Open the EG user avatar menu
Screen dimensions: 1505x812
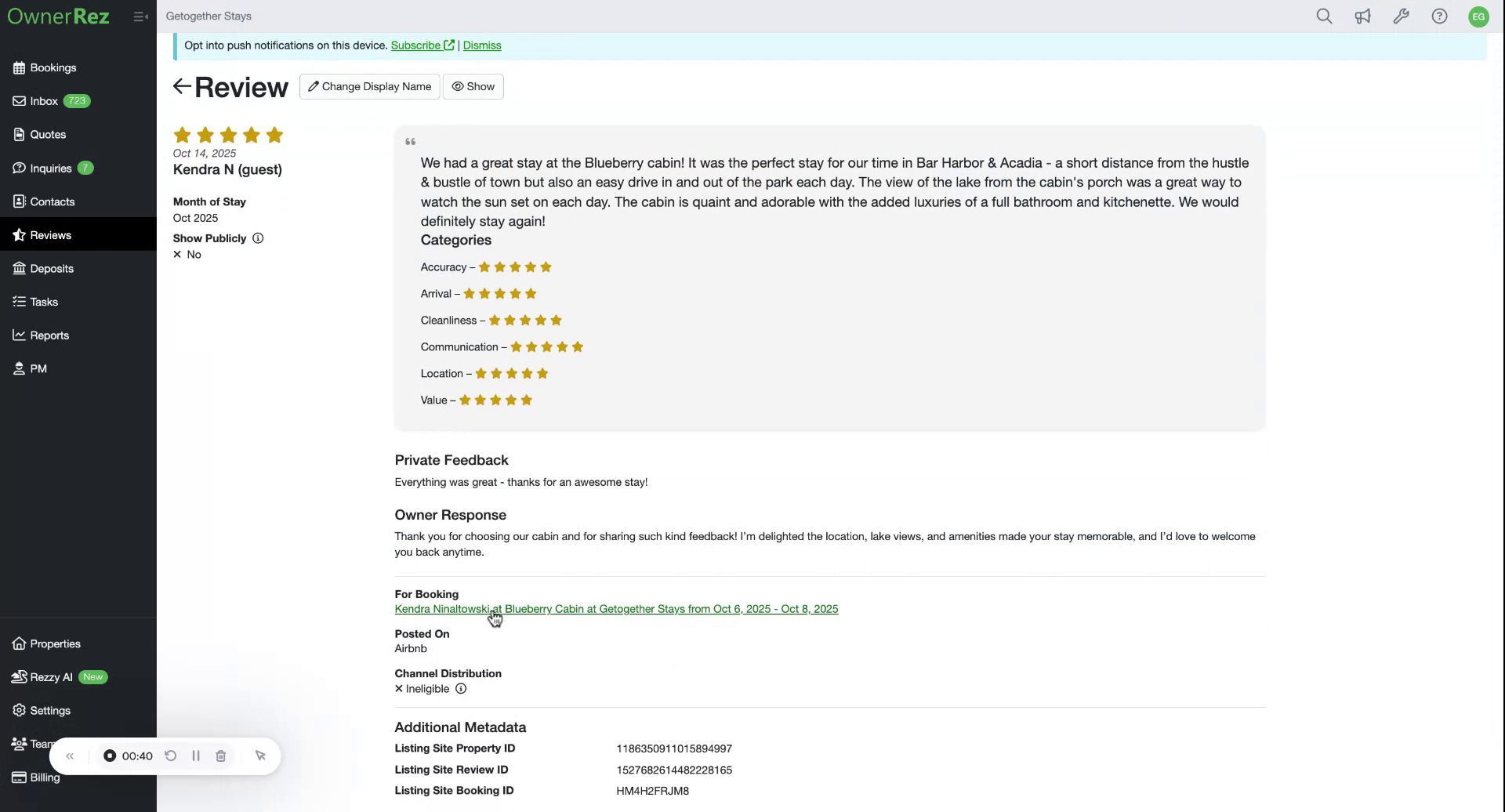(1478, 16)
